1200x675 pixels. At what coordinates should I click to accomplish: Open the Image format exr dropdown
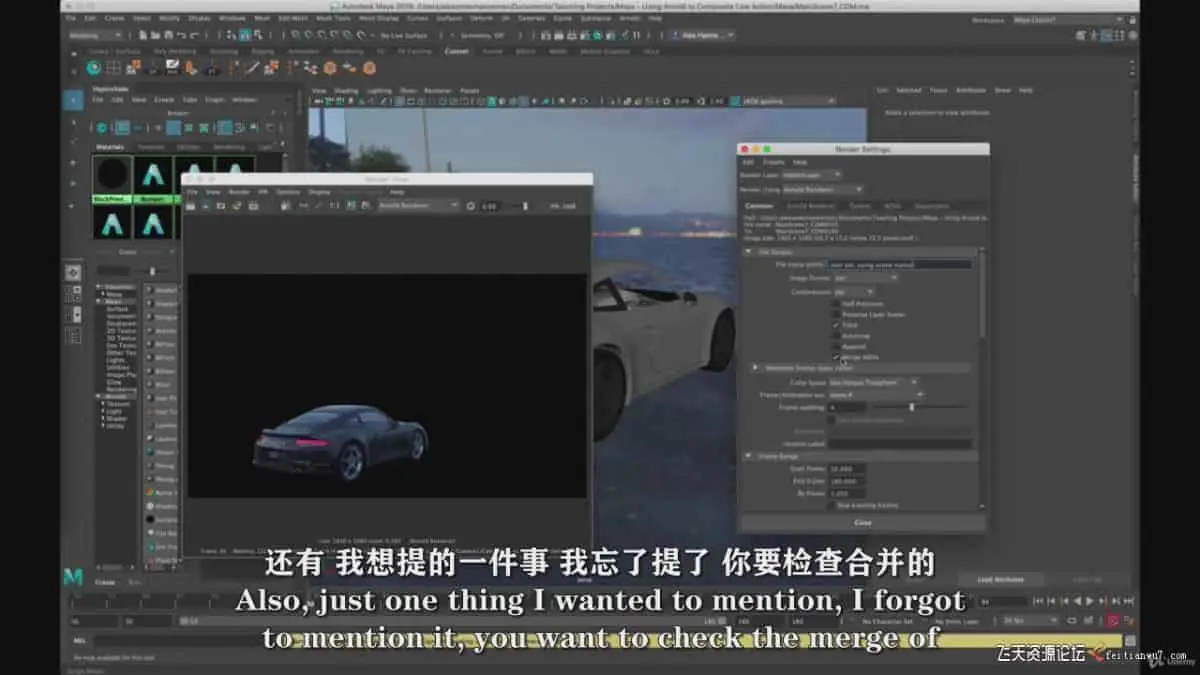click(865, 277)
